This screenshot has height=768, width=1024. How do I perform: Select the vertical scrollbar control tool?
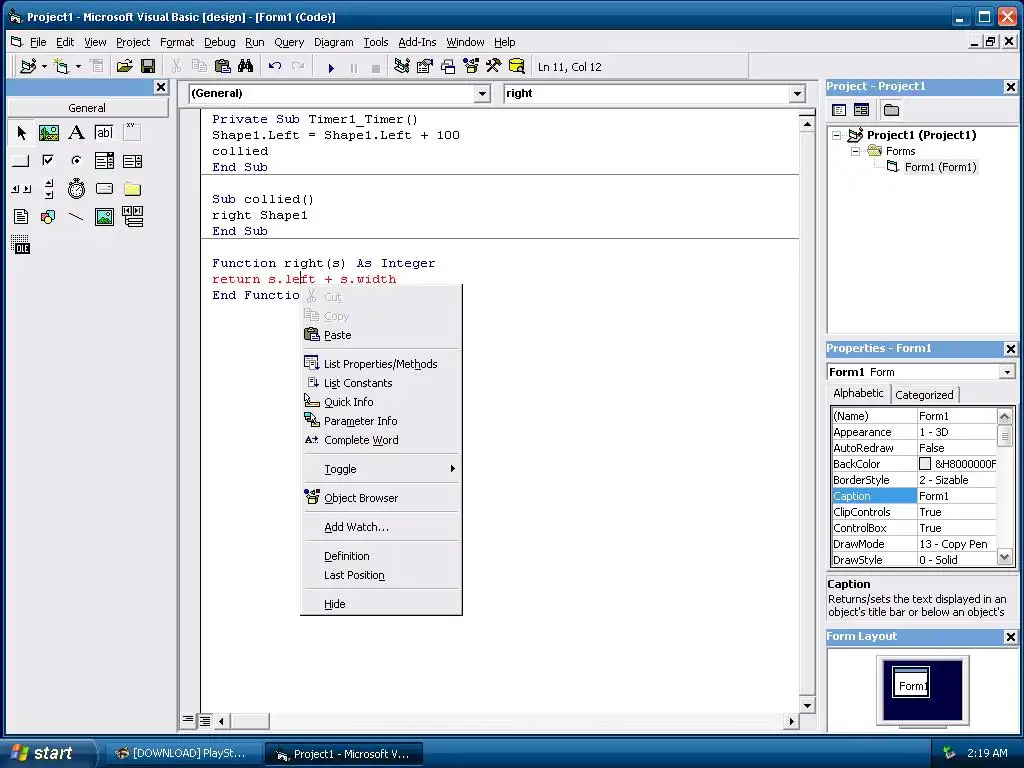pos(49,189)
